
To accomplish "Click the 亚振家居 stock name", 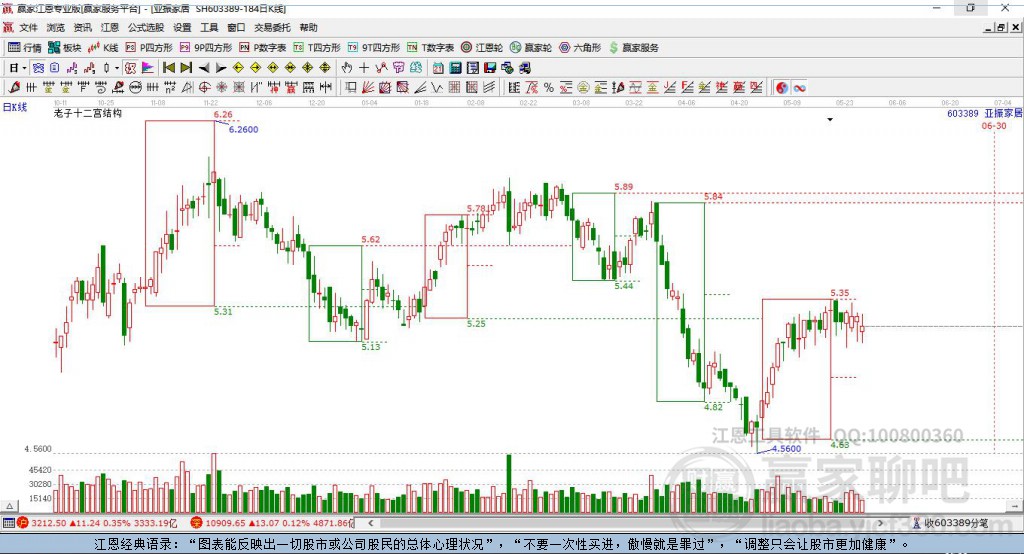I will (1003, 114).
